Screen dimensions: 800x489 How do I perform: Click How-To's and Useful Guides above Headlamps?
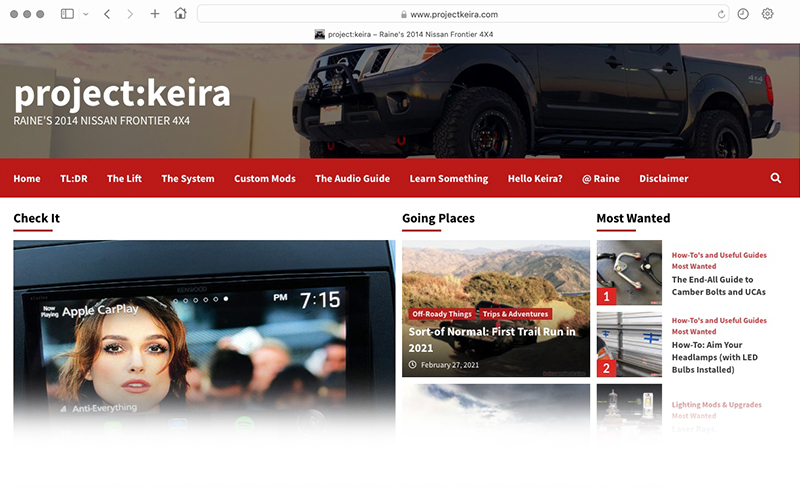719,321
